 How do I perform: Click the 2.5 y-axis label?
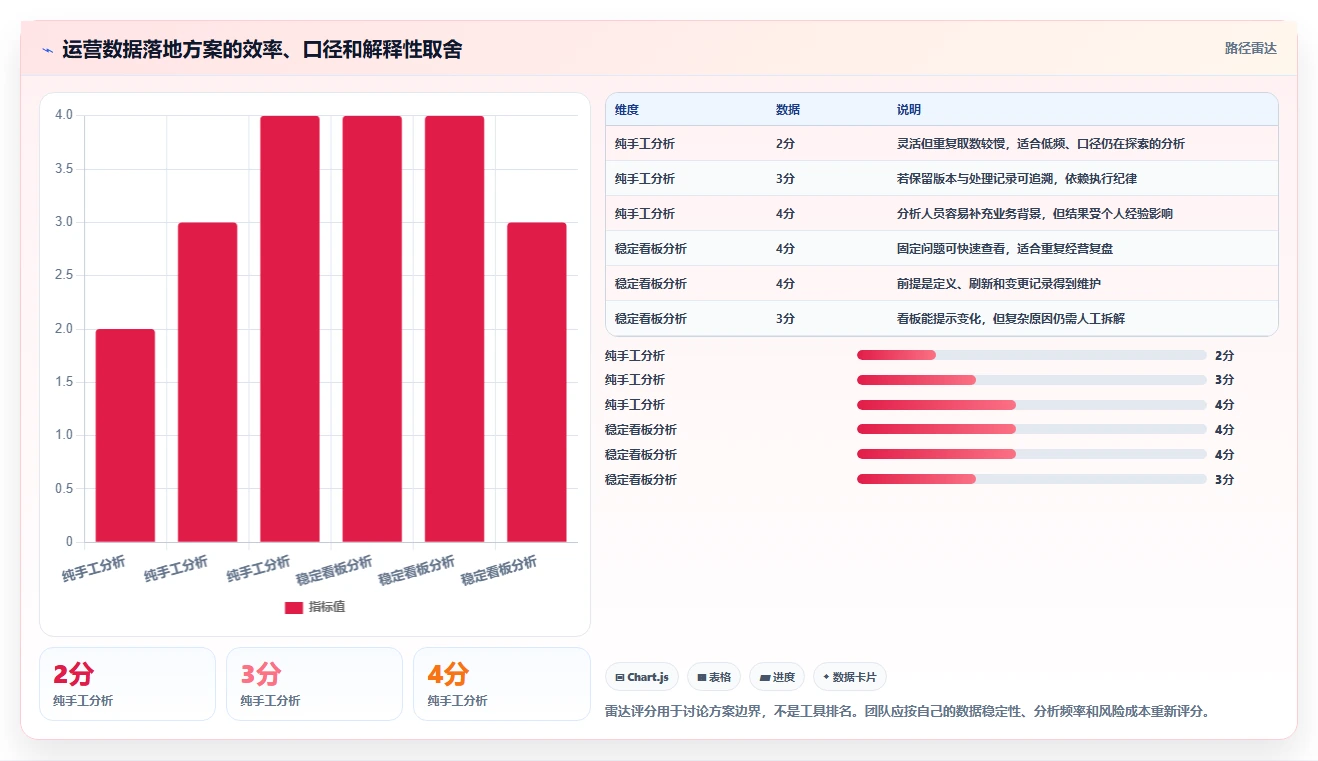64,275
